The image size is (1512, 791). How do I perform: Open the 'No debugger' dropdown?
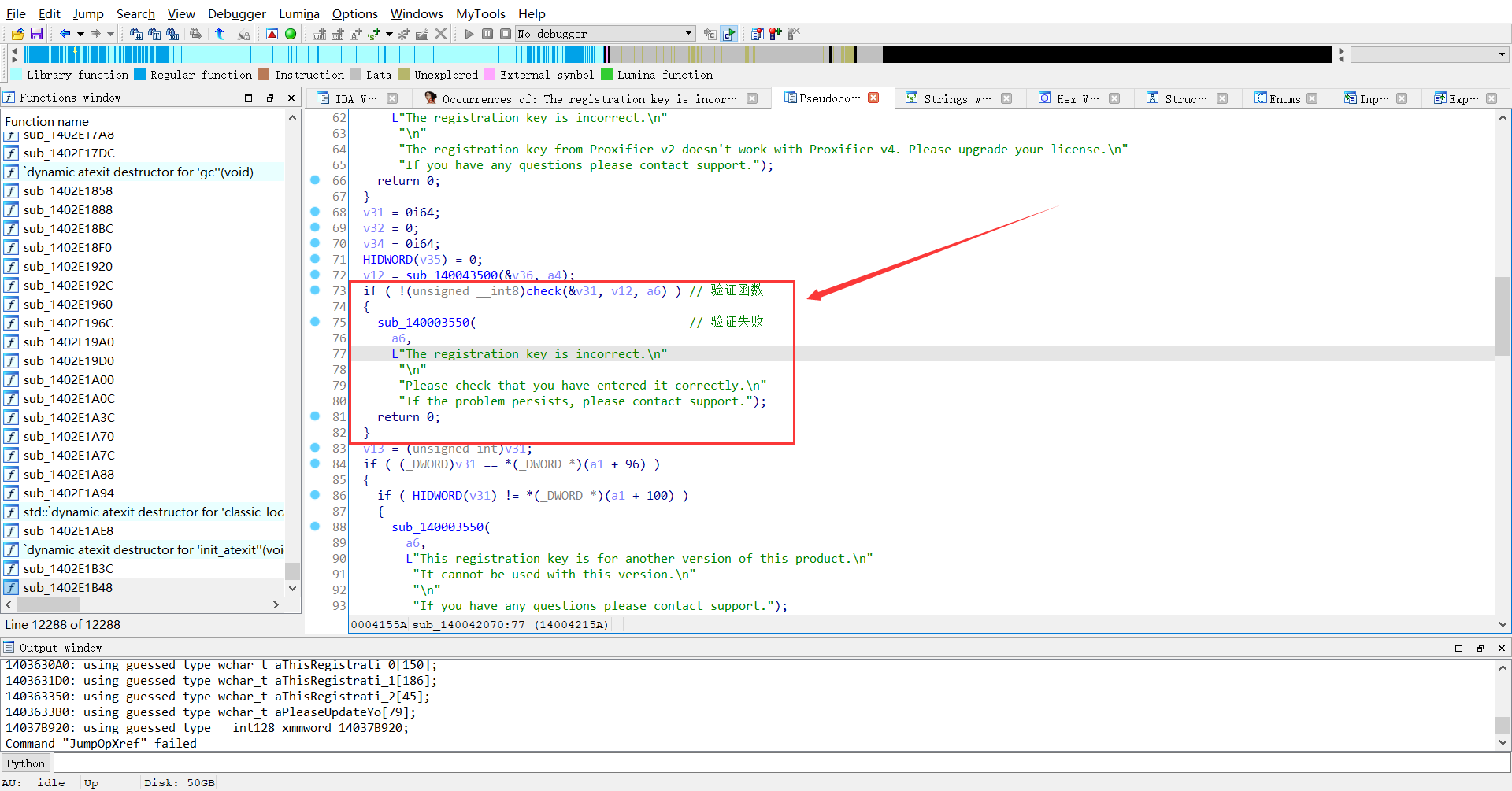tap(688, 34)
